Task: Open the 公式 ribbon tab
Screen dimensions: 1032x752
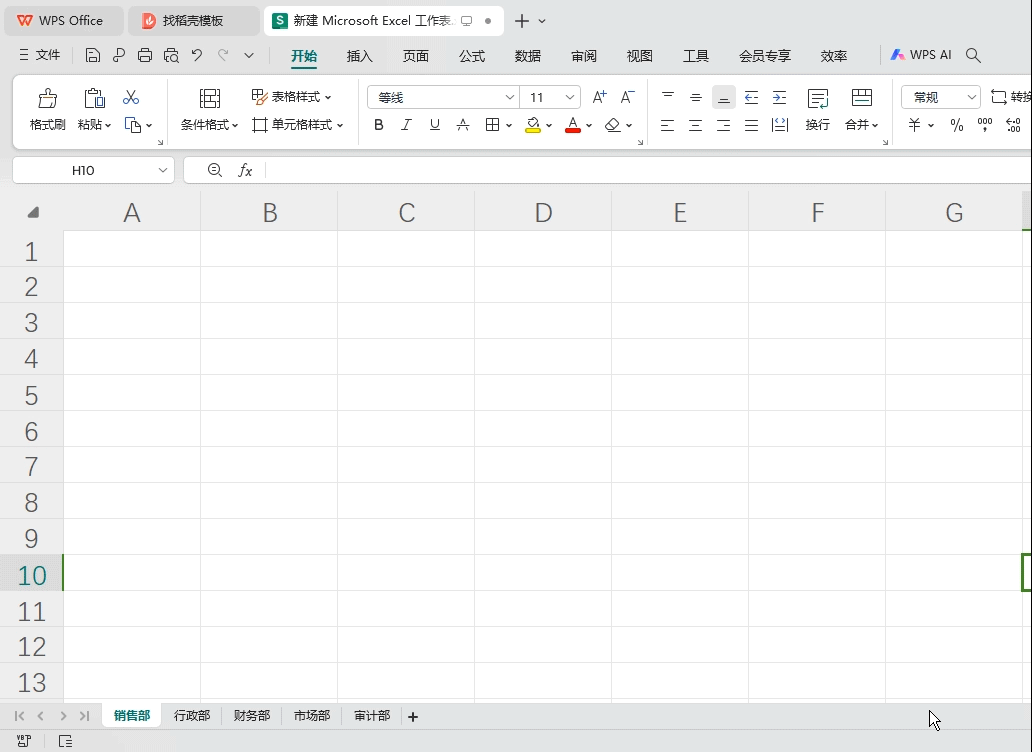Action: click(472, 56)
